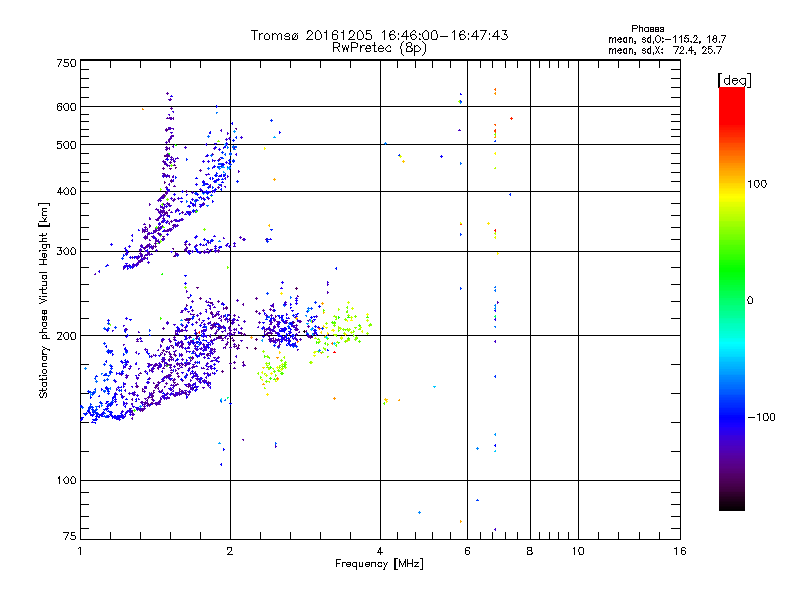
Task: Click the 'Stationary phase Virtual Height [km]' axis title
Action: coord(44,300)
